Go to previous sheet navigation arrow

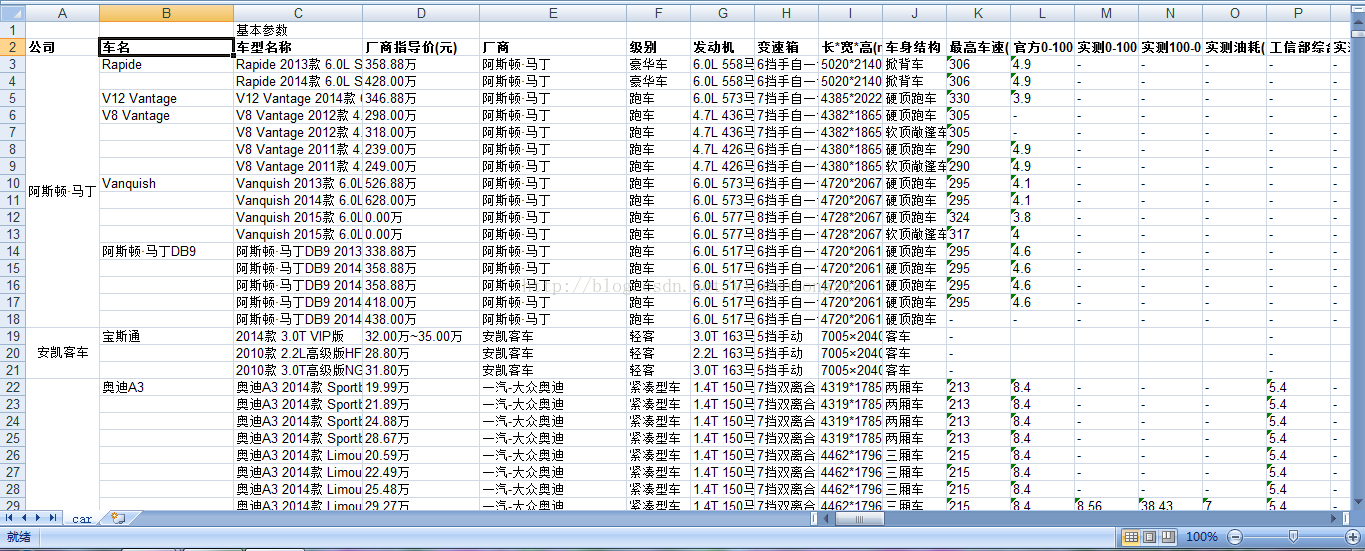(x=25, y=518)
